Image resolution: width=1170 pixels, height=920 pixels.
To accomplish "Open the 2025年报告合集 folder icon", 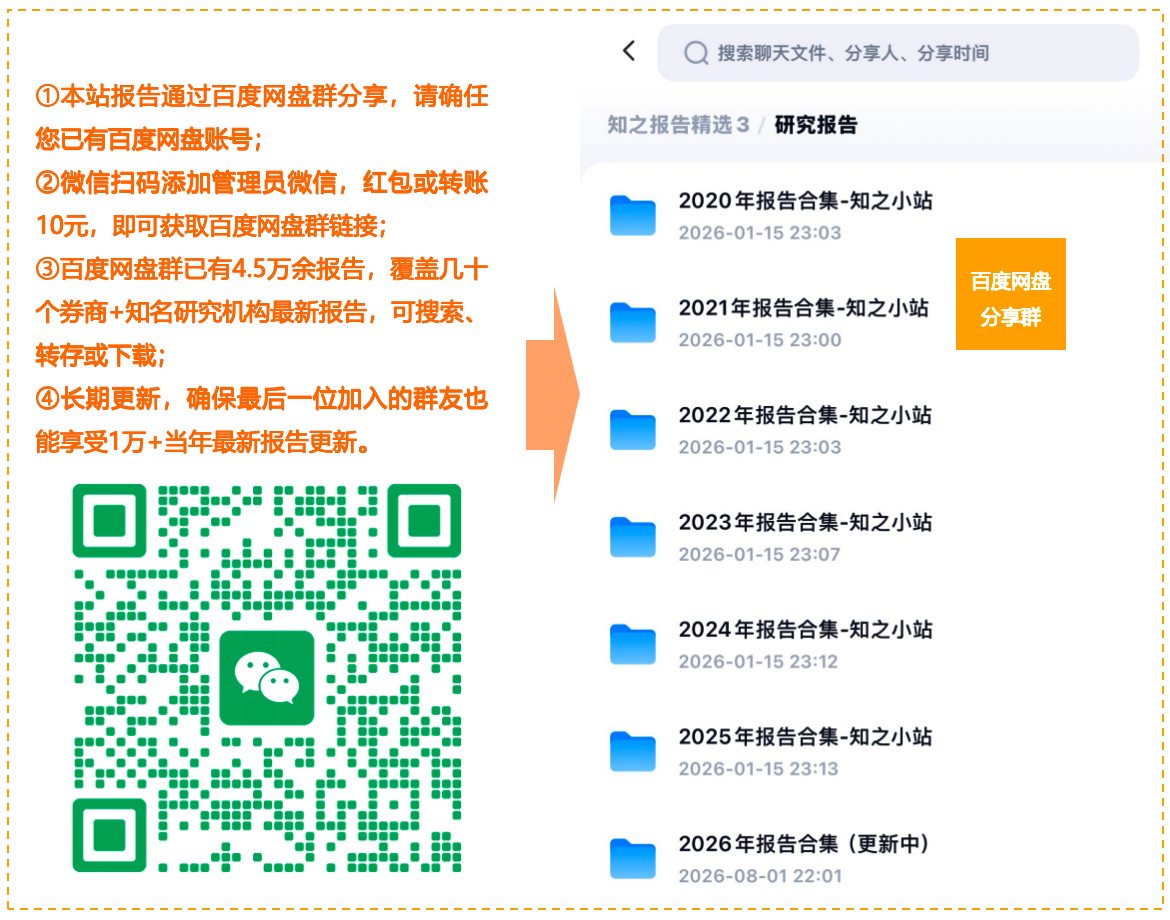I will (x=633, y=751).
